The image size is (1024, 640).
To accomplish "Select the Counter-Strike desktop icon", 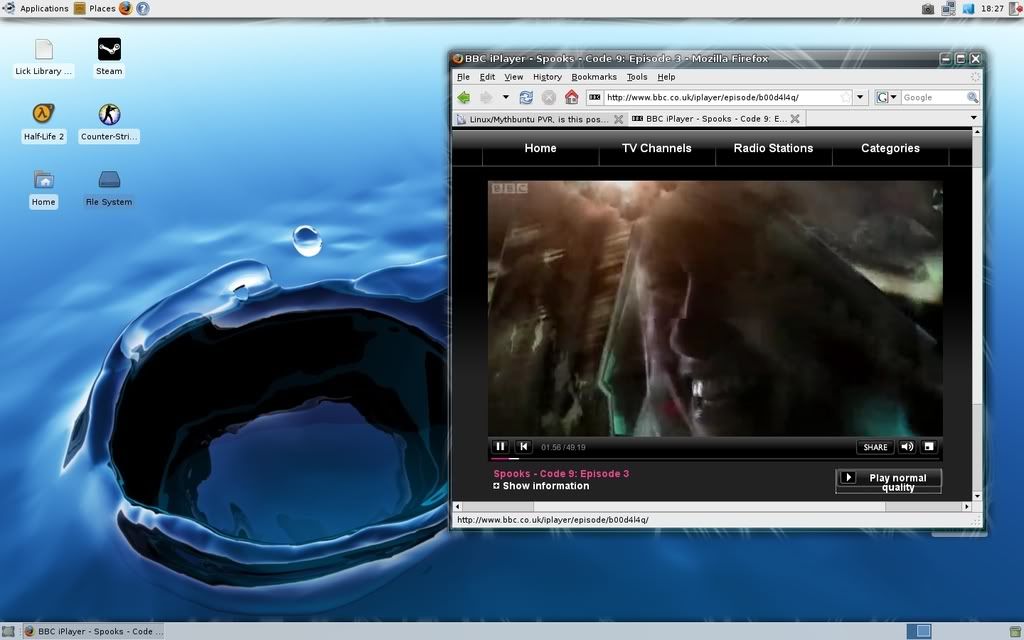I will coord(109,123).
